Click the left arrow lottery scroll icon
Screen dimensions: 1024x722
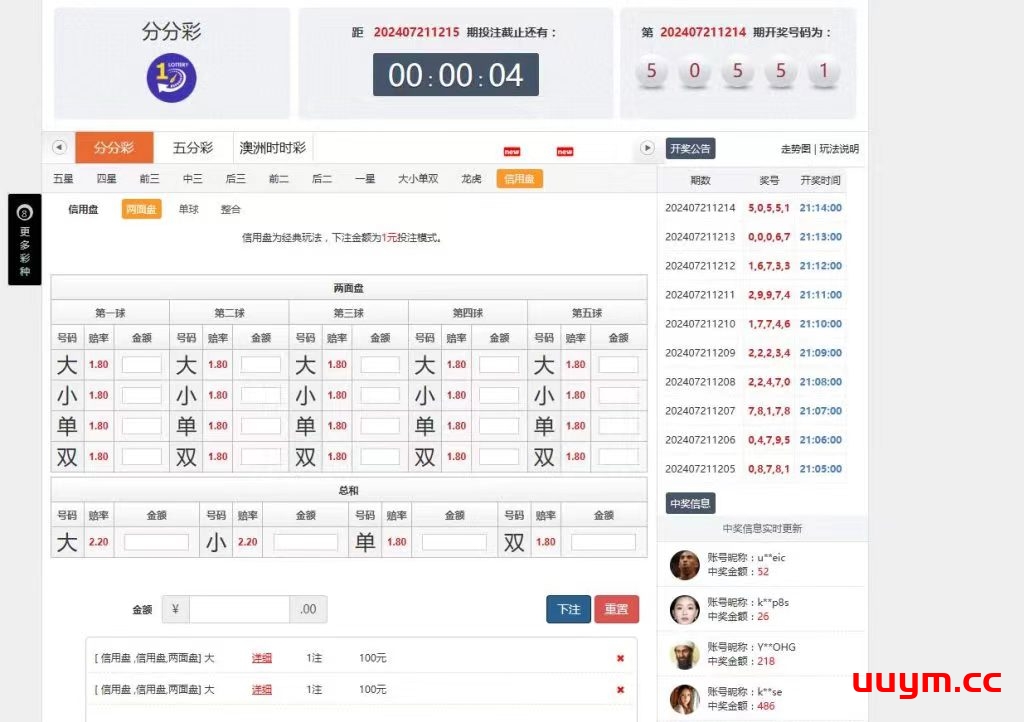(x=59, y=148)
